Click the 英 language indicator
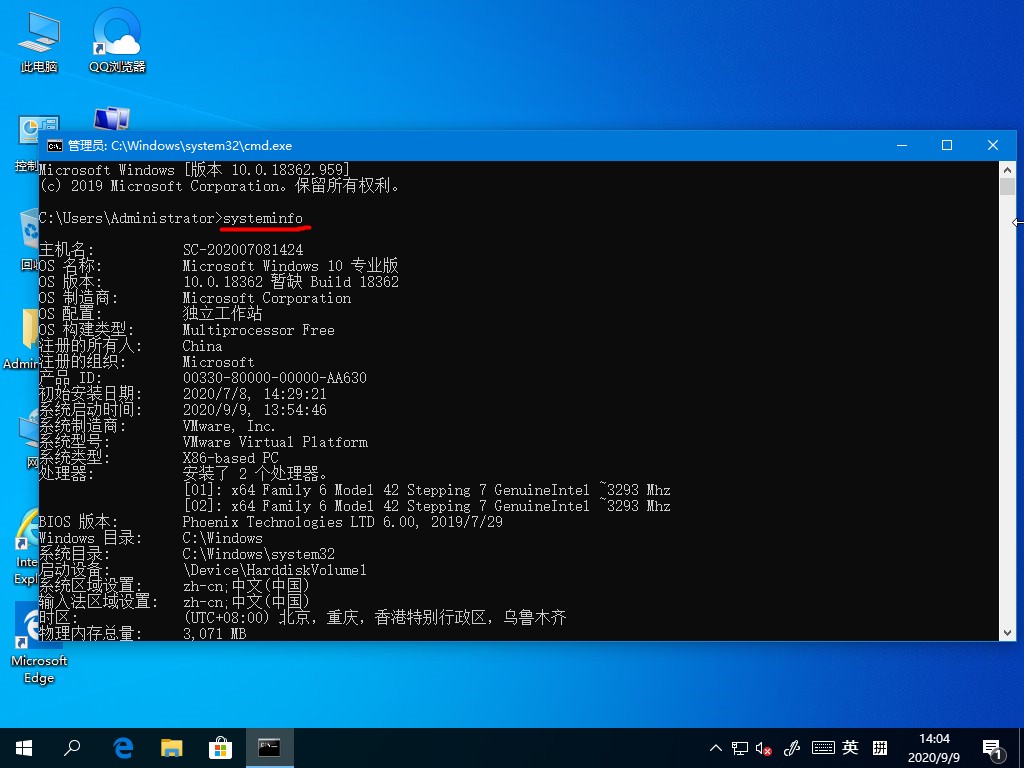Viewport: 1024px width, 768px height. tap(850, 747)
